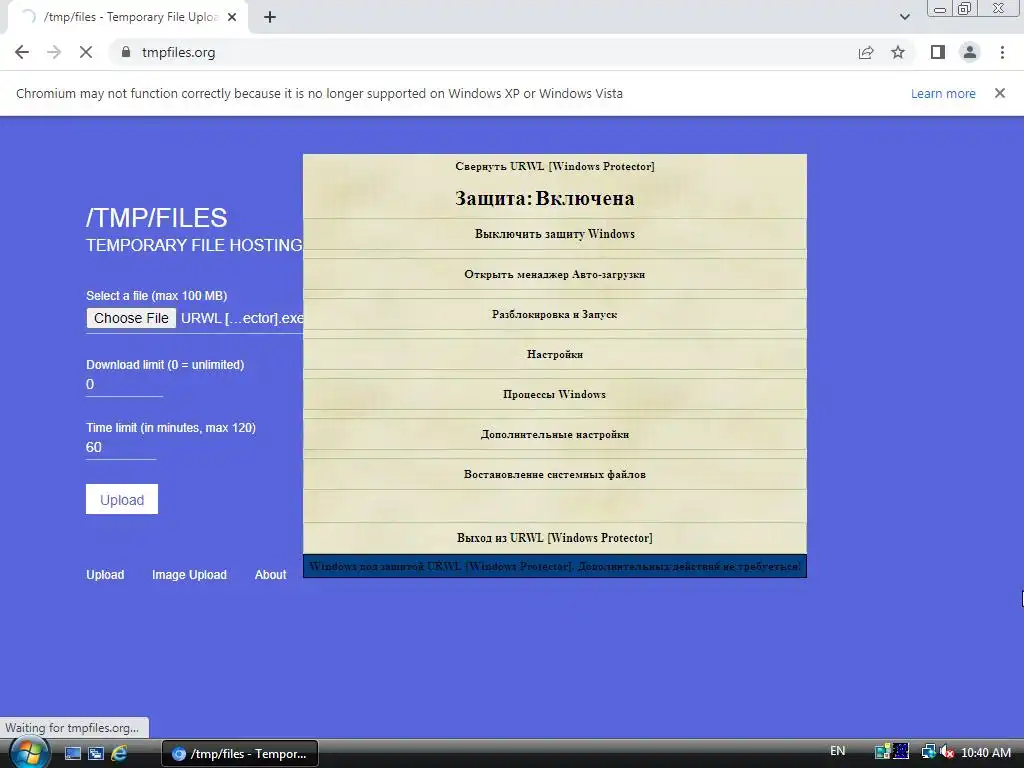Click Show desktop quick launch icon

(x=72, y=754)
